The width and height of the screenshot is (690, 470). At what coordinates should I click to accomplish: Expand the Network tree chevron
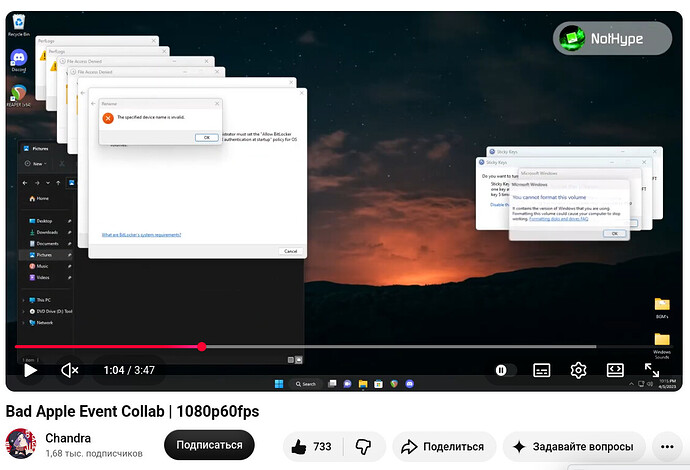coord(24,323)
